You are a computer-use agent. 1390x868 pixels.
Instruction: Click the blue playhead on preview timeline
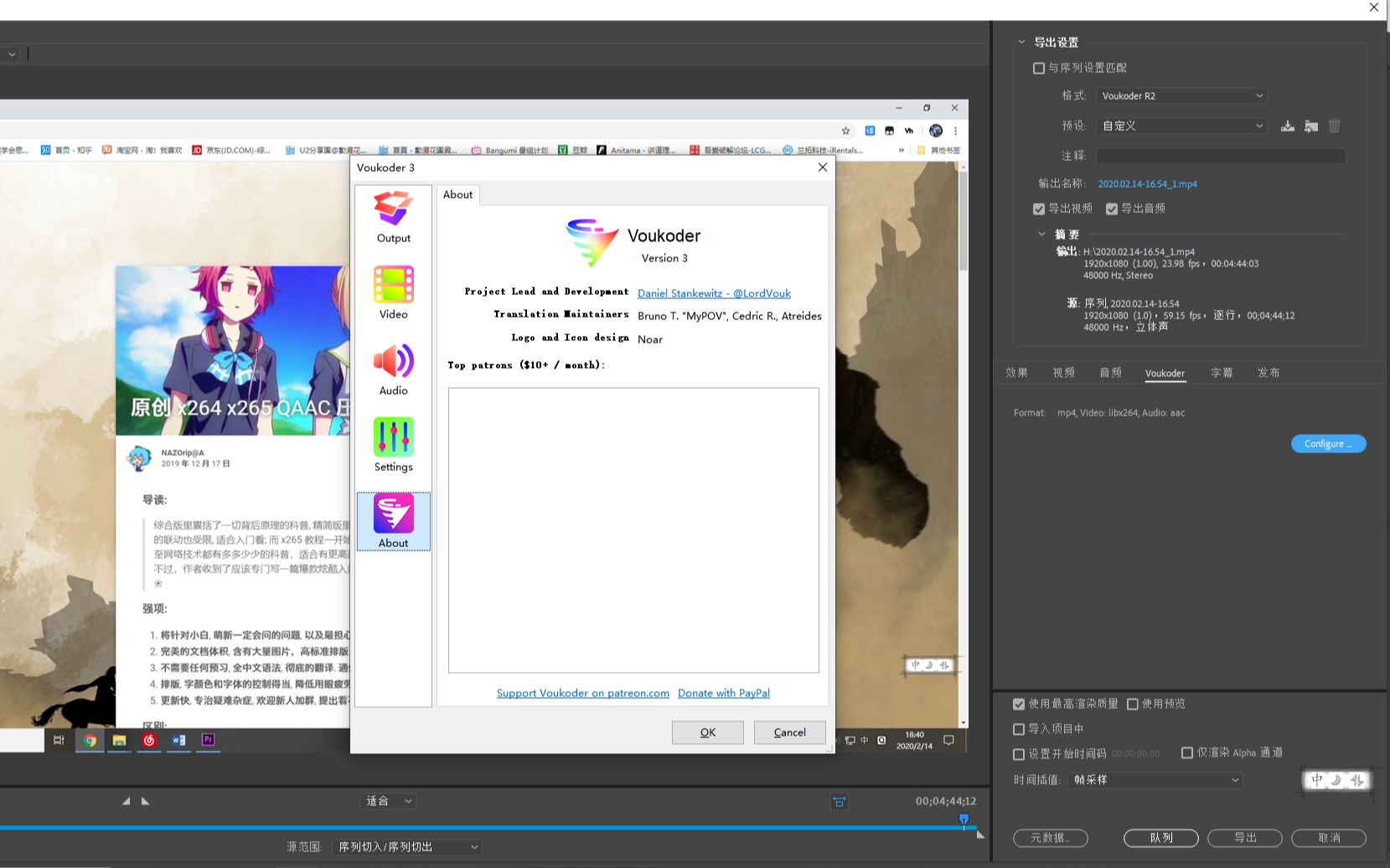964,819
